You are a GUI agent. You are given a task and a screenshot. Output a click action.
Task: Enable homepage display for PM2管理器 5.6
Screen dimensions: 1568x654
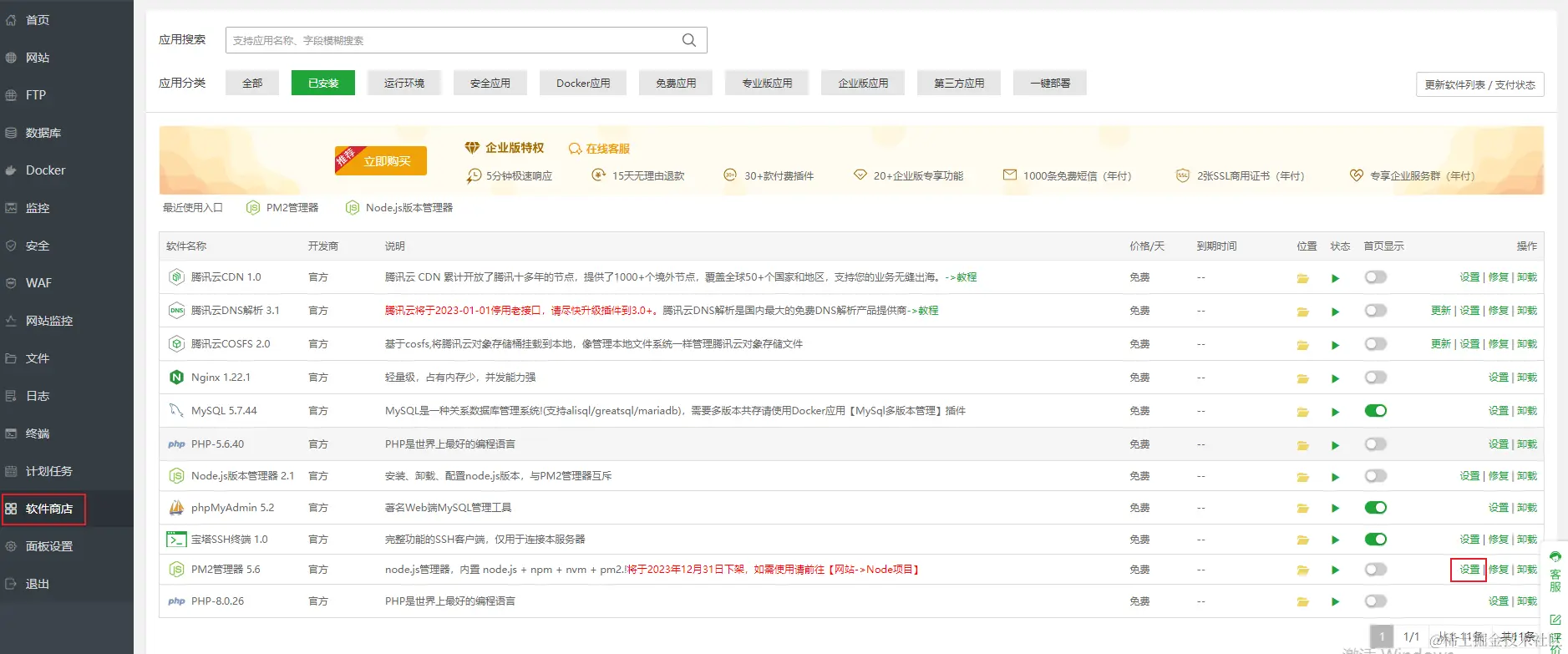1375,570
